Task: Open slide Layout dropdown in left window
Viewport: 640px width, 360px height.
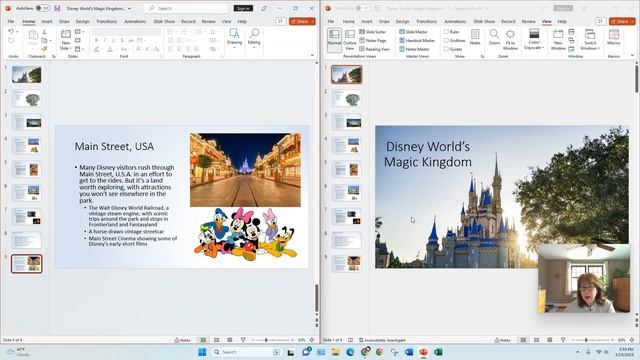Action: 80,32
